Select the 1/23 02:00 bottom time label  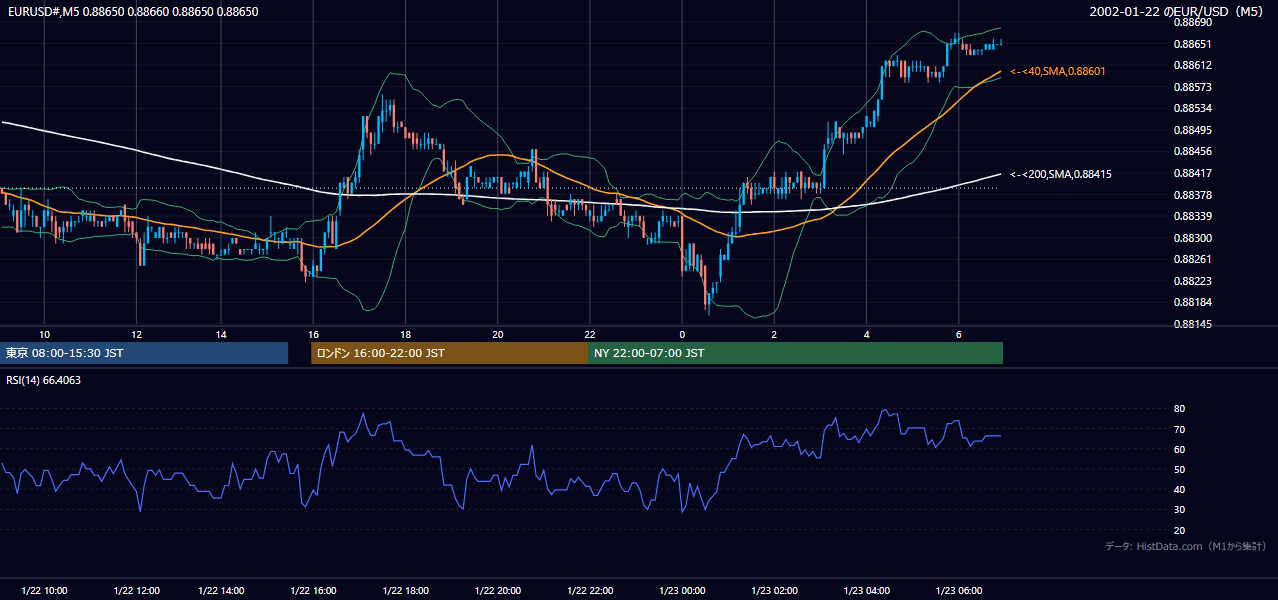[x=774, y=590]
